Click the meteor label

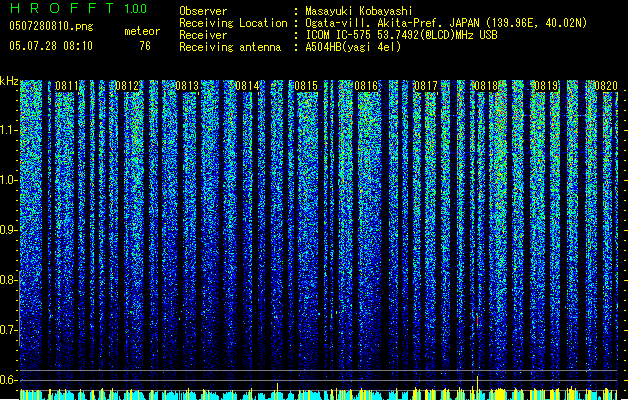pyautogui.click(x=142, y=31)
